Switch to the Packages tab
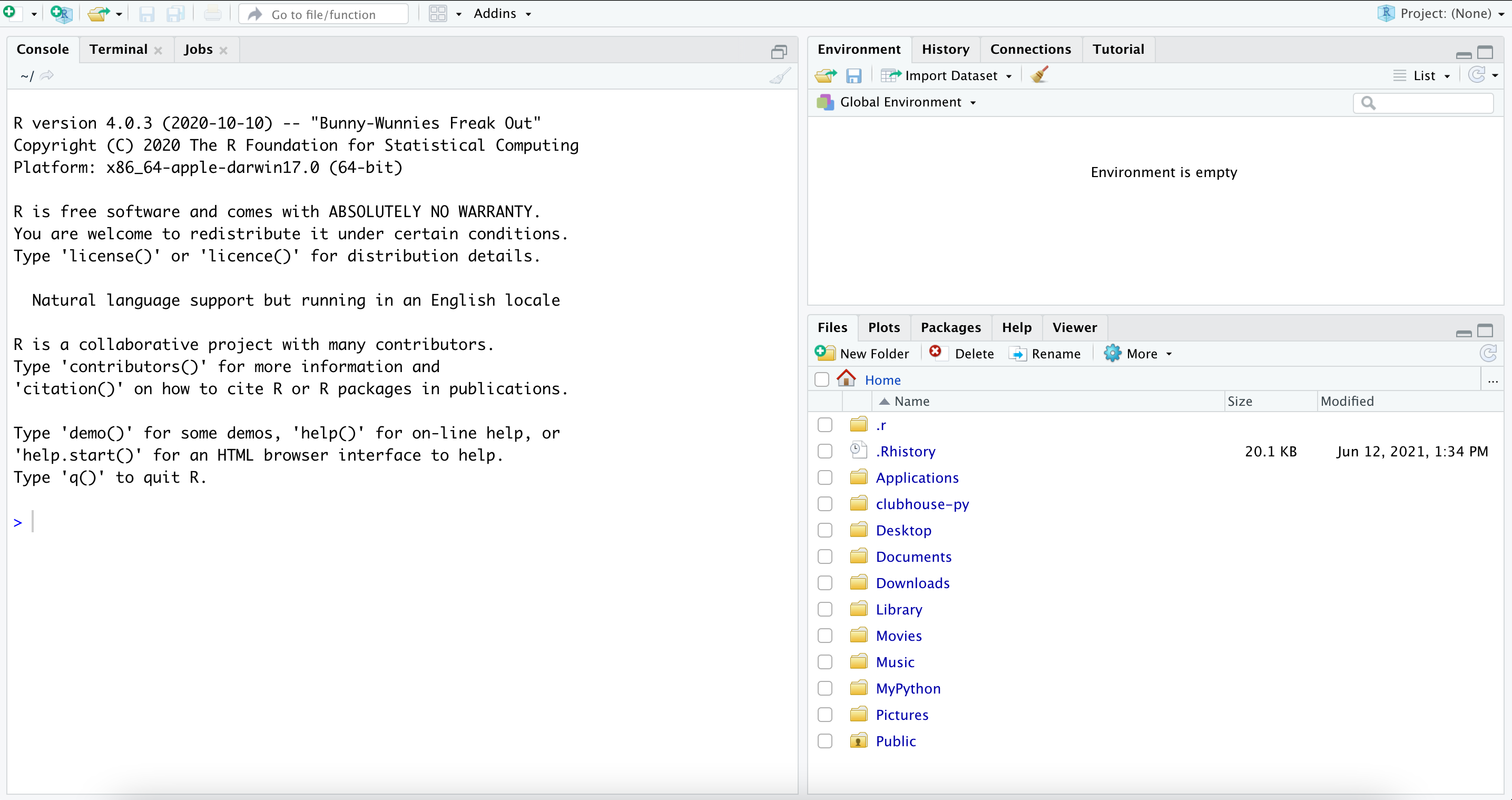Image resolution: width=1512 pixels, height=800 pixels. click(x=950, y=327)
